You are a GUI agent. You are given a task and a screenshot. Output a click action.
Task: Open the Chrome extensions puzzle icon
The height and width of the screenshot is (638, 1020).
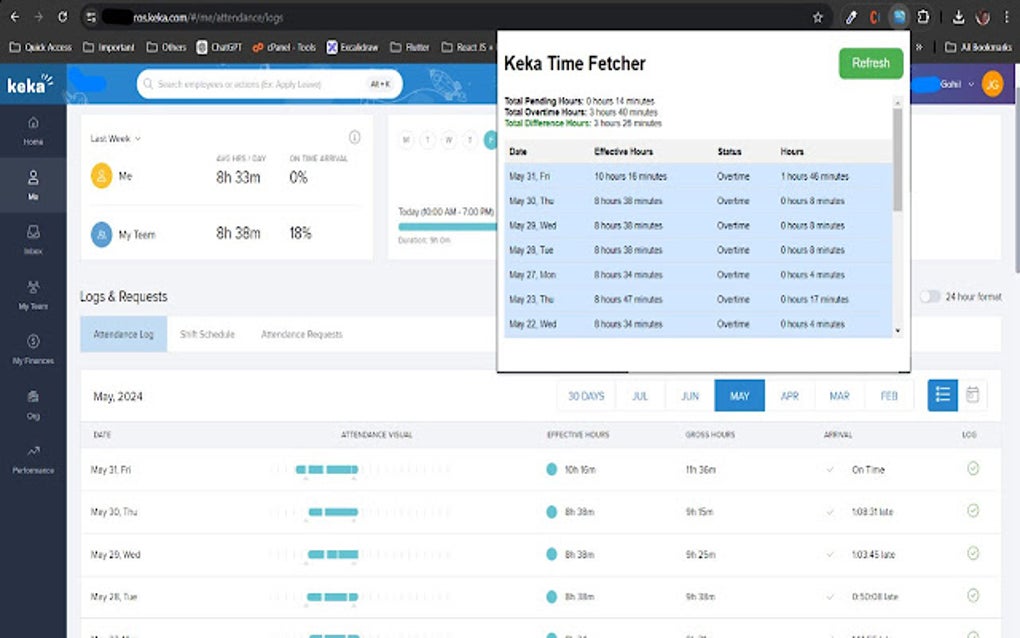click(922, 17)
